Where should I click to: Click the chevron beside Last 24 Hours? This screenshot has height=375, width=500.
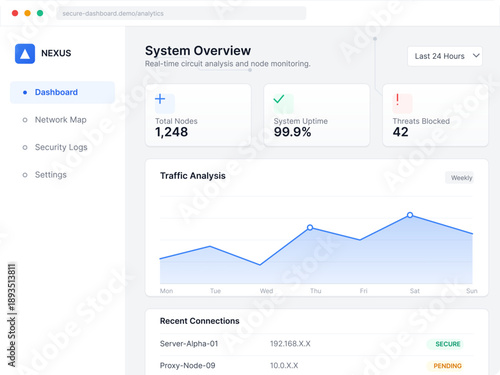pyautogui.click(x=476, y=56)
